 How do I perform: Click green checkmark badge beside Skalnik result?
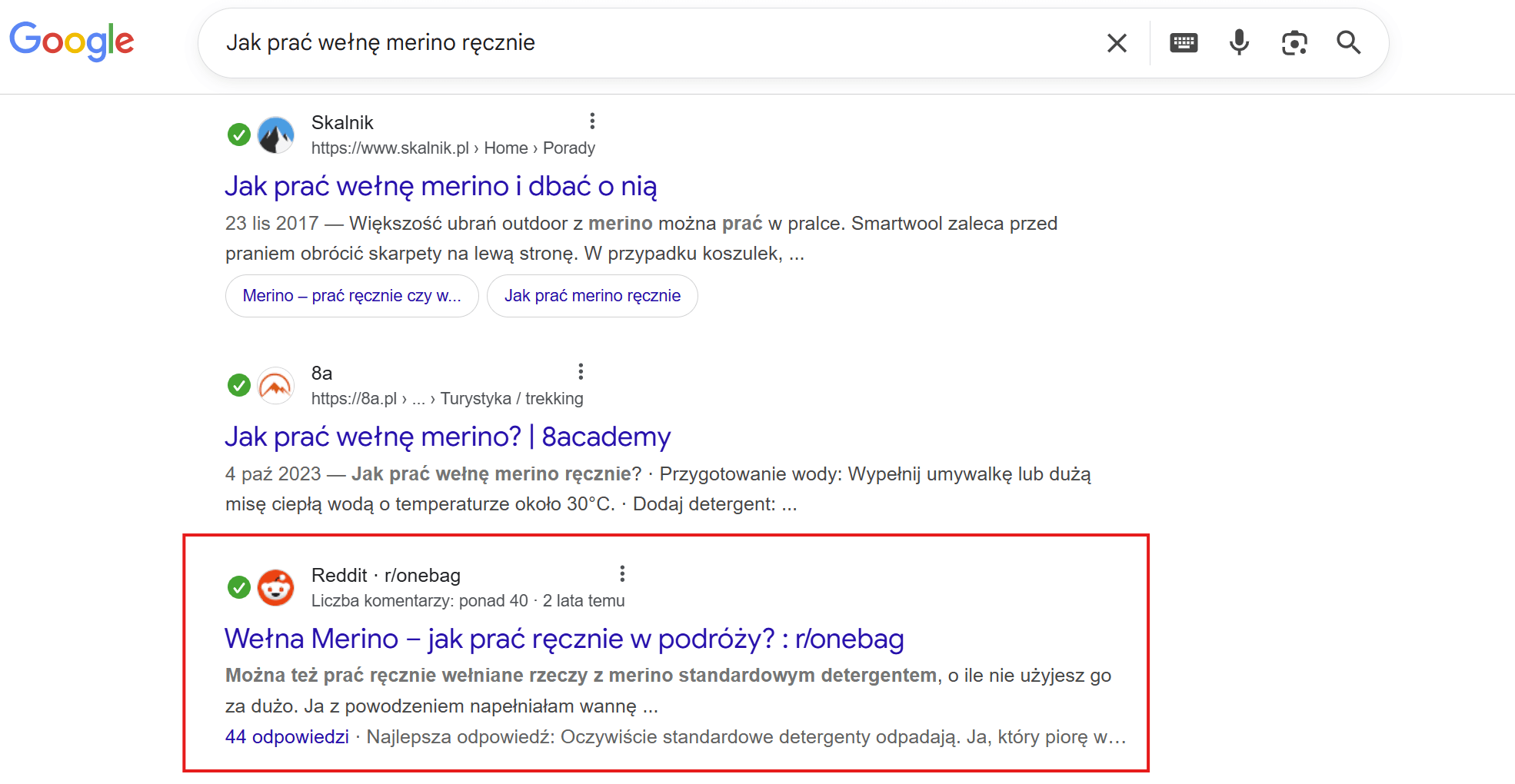click(x=239, y=135)
